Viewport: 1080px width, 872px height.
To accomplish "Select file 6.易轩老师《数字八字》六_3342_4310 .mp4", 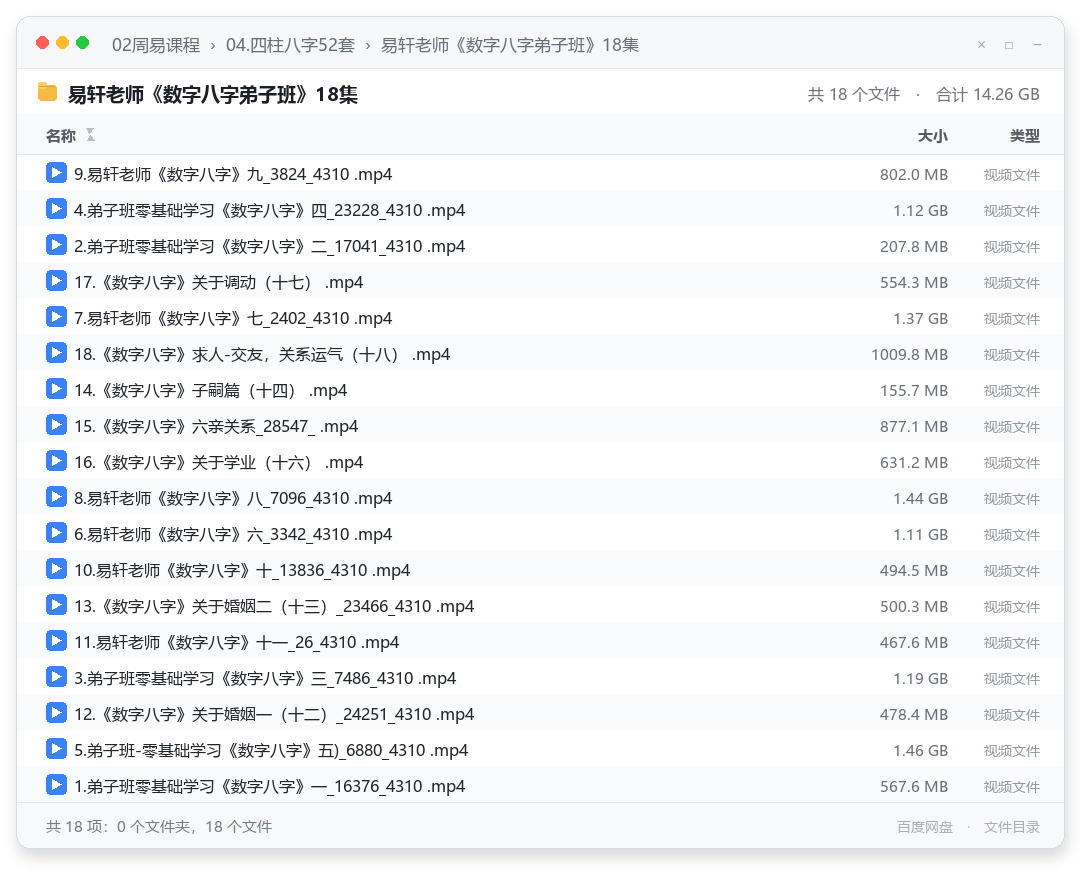I will point(540,534).
